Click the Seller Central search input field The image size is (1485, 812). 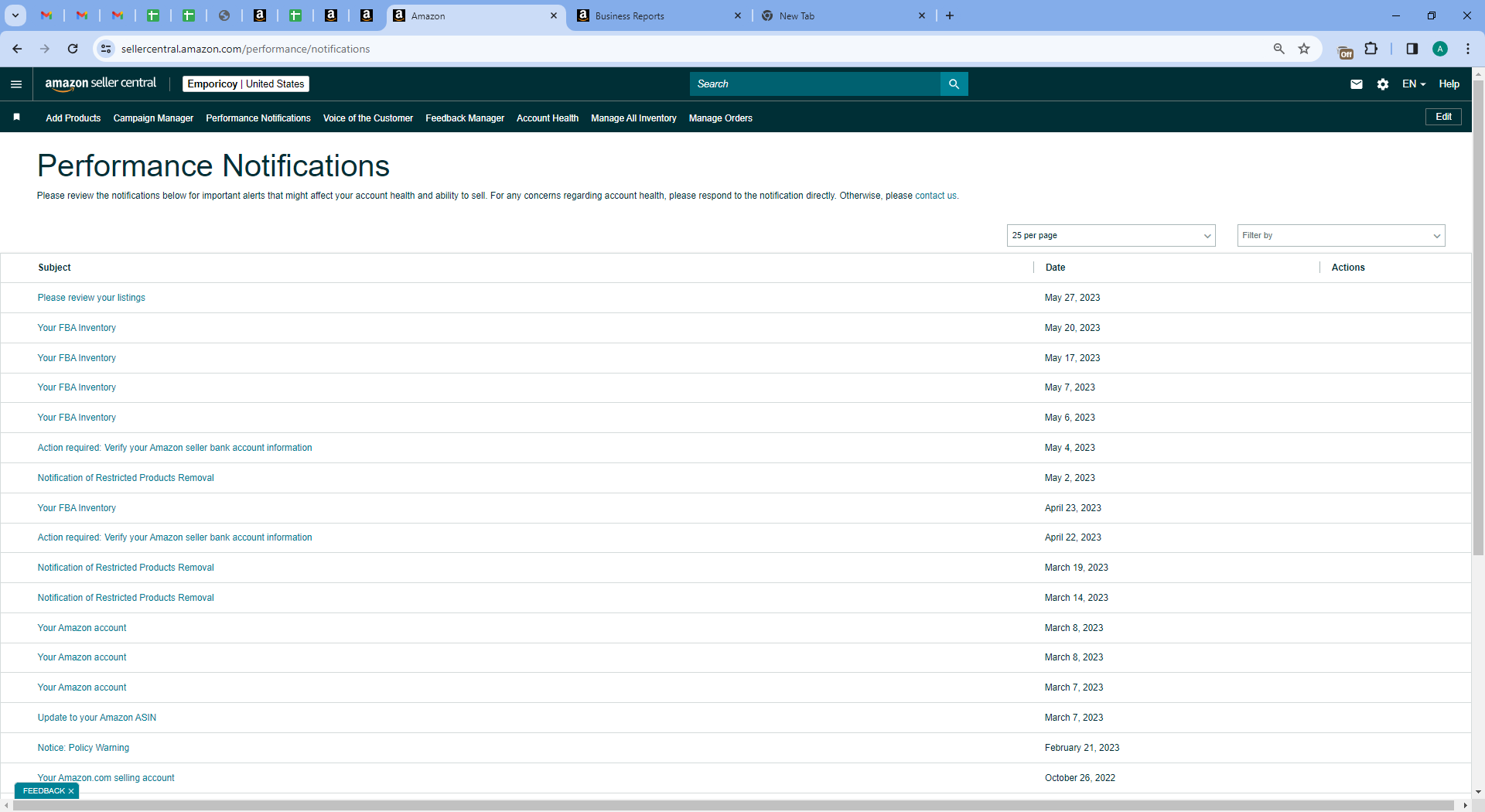(x=815, y=84)
